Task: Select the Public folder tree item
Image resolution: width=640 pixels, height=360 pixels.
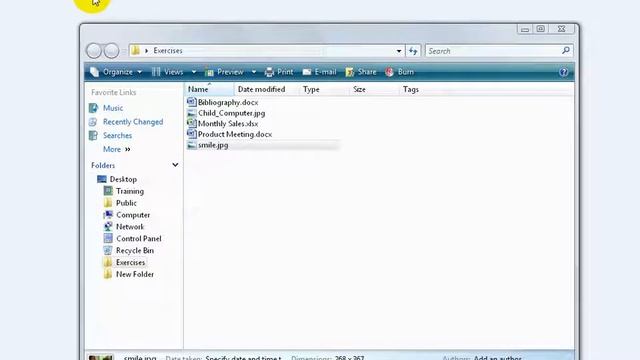Action: (x=126, y=203)
